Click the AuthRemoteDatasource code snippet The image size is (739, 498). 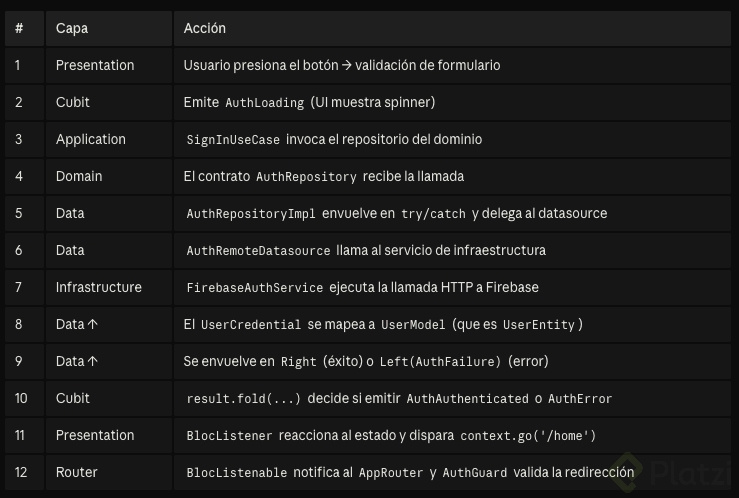coord(258,251)
